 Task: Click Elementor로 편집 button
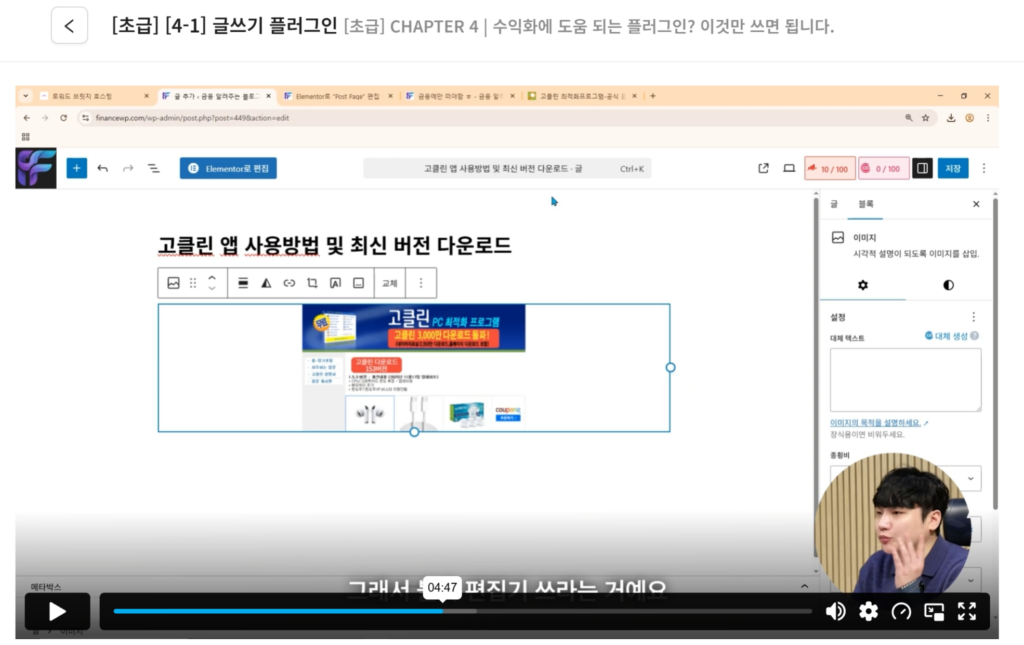click(229, 168)
